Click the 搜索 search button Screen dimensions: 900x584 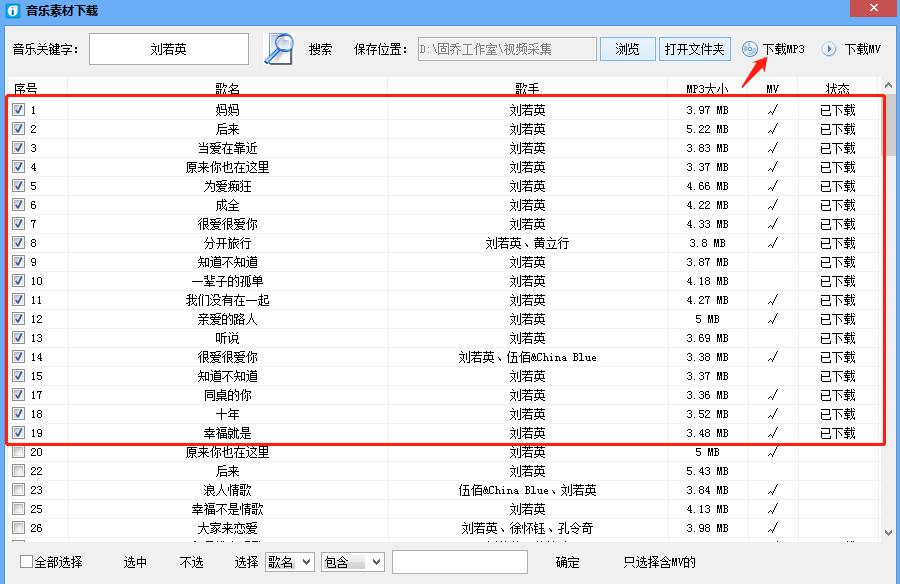pyautogui.click(x=319, y=47)
